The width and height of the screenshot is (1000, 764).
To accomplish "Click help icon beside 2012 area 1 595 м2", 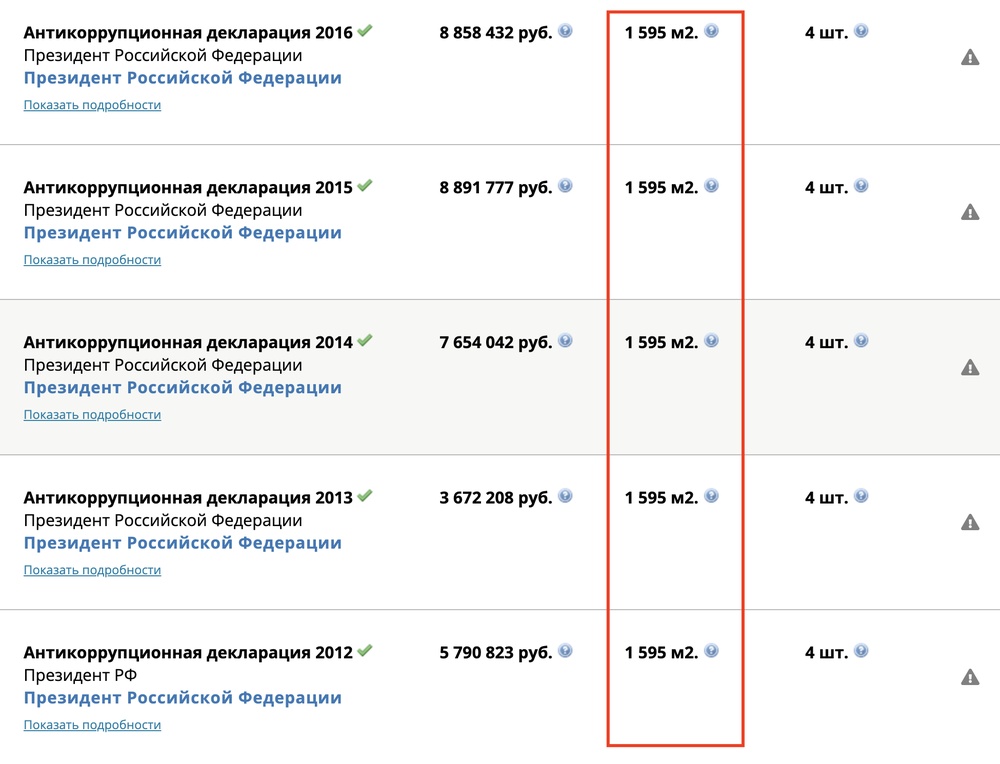I will tap(711, 651).
